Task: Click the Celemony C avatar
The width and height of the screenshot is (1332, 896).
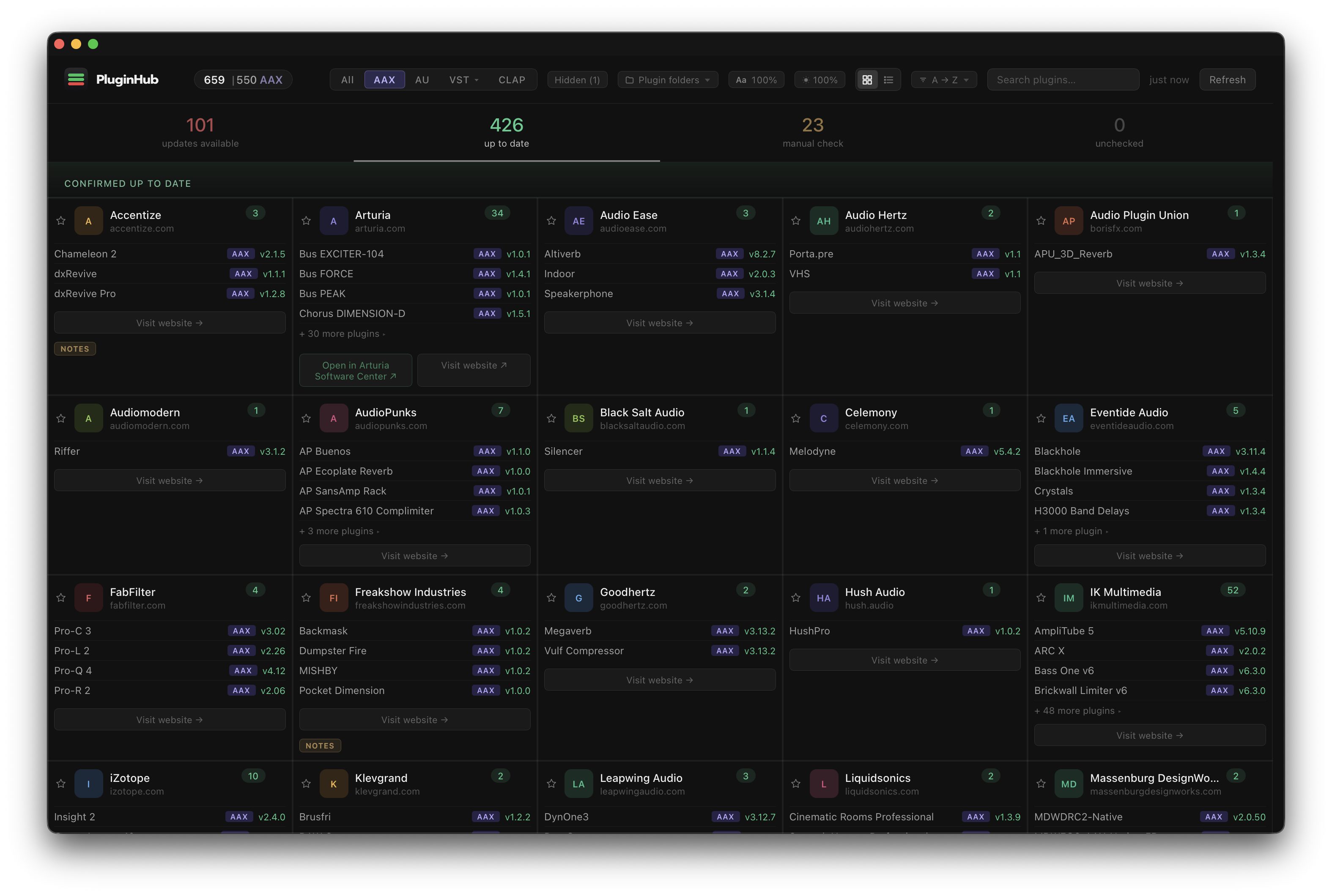Action: point(824,418)
